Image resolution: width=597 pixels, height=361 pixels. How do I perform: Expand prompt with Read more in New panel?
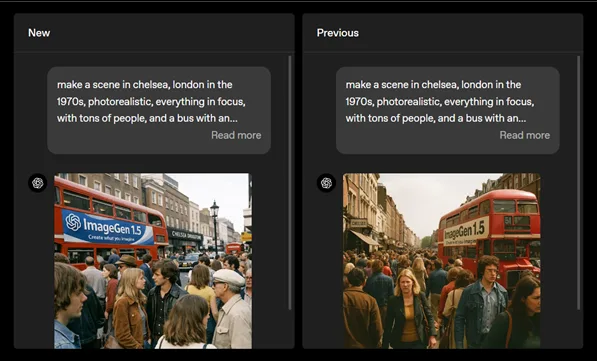point(236,135)
